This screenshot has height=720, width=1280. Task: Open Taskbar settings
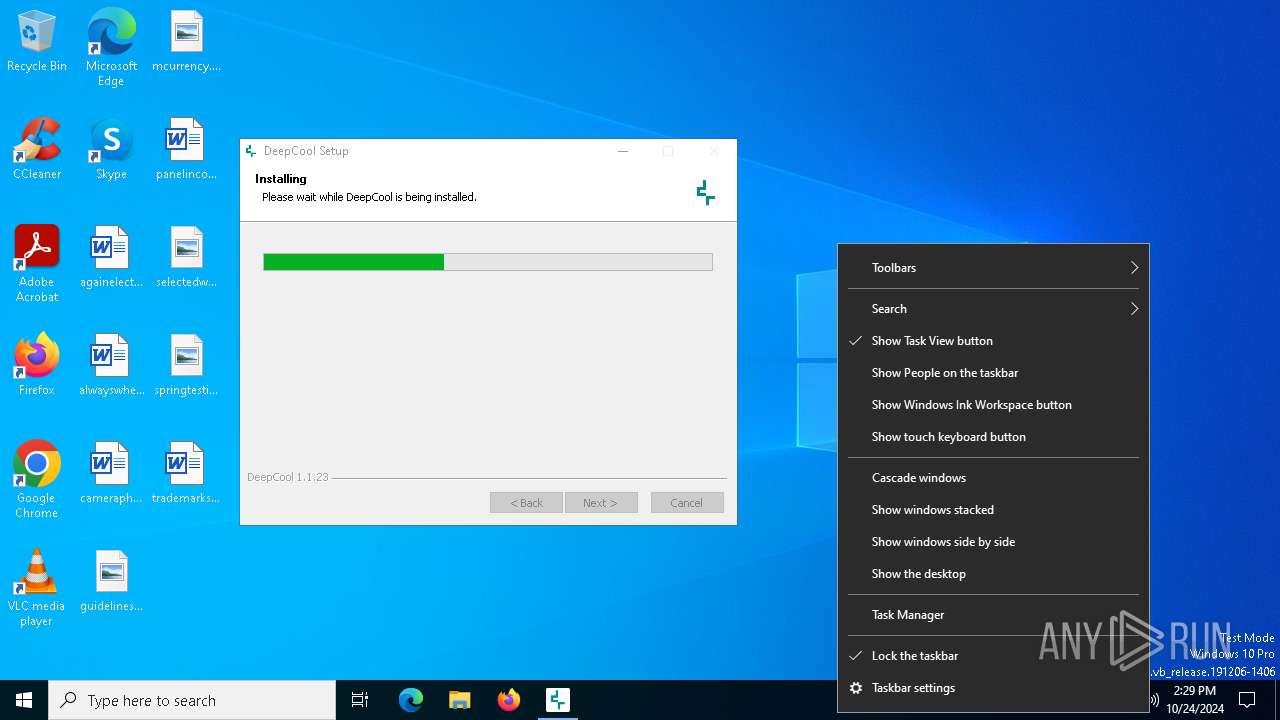[993, 688]
